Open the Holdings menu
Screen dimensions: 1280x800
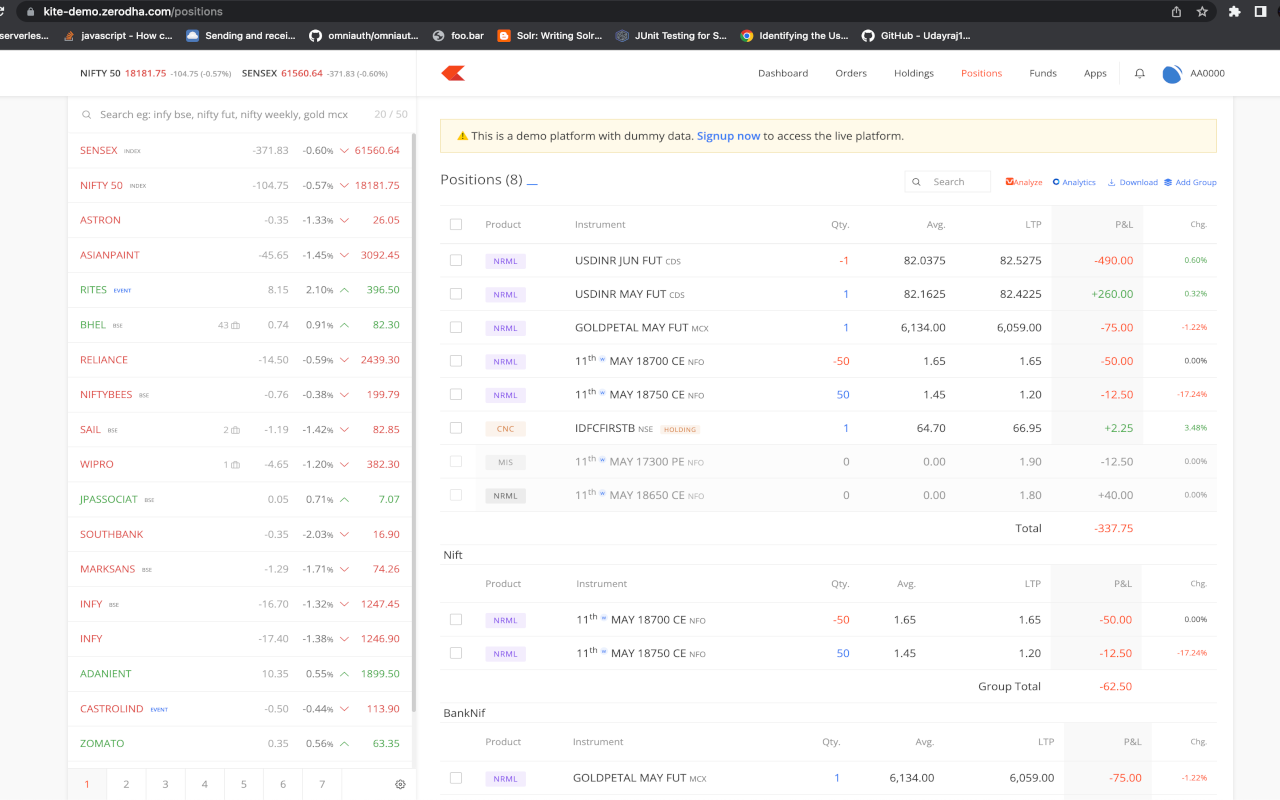[x=914, y=73]
